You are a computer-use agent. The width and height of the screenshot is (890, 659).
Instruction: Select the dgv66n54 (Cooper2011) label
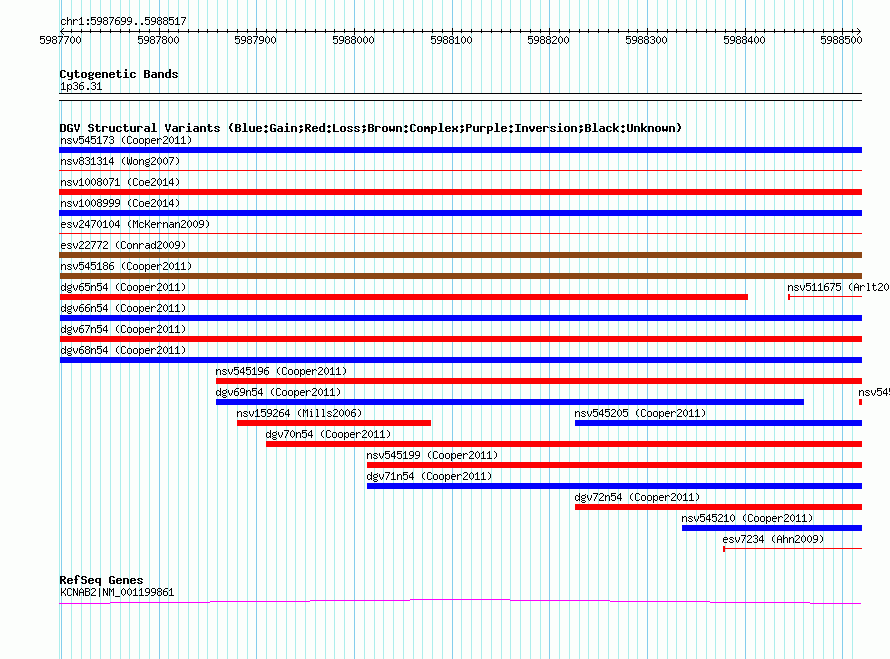click(x=123, y=308)
